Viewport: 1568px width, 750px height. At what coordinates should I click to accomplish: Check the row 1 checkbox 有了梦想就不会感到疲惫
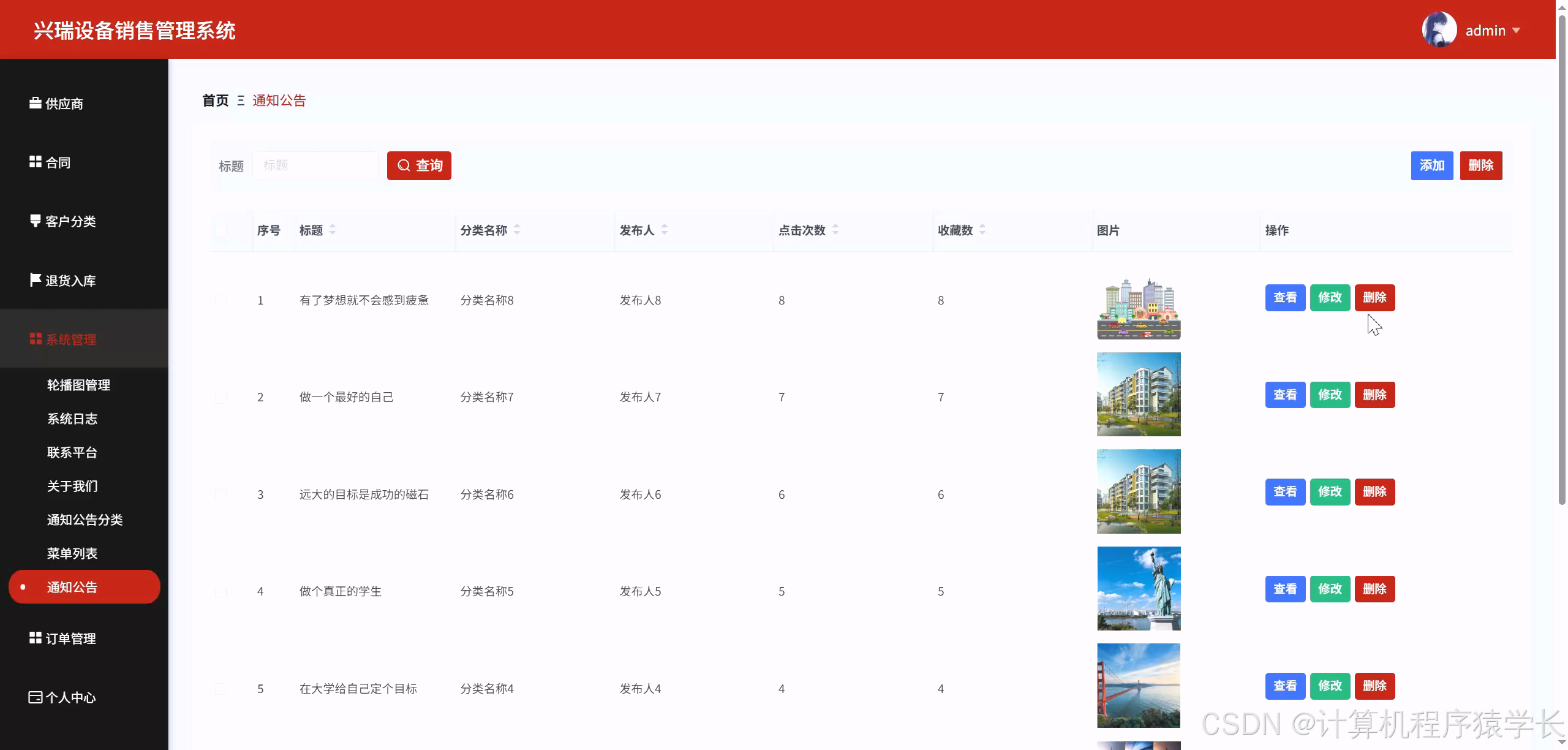click(x=221, y=300)
